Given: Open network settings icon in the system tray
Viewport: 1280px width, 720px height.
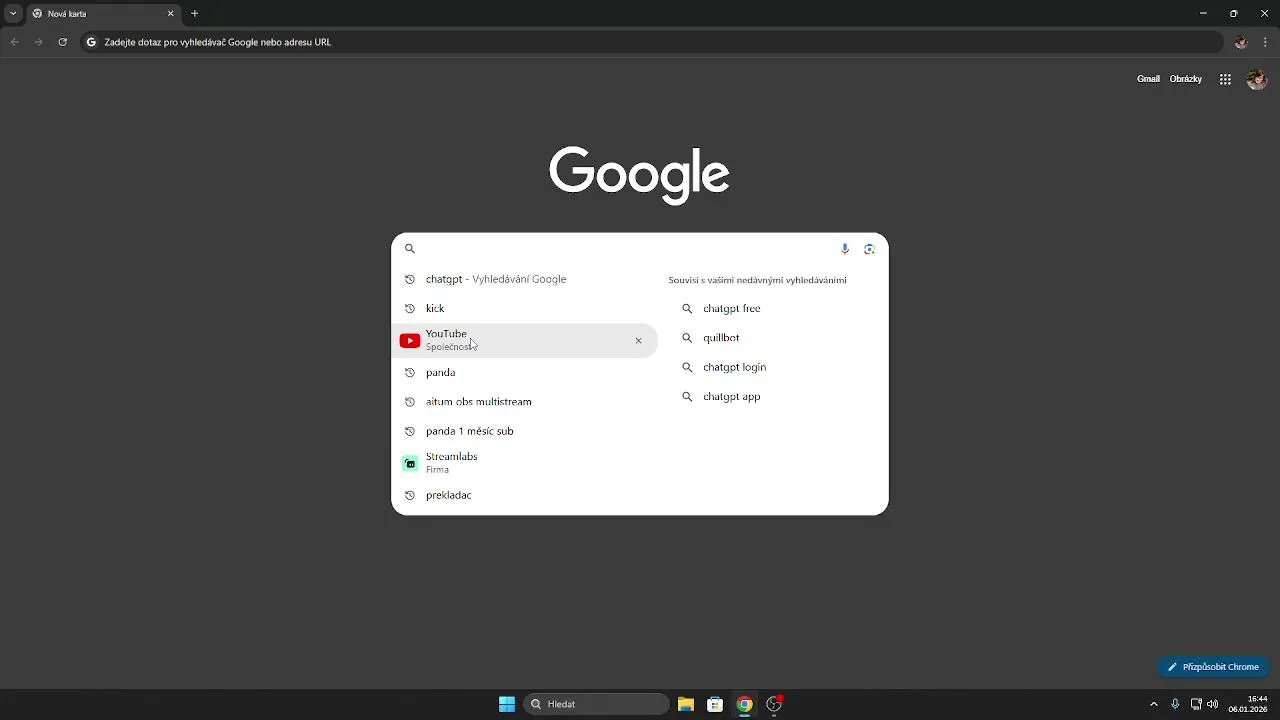Looking at the screenshot, I should tap(1196, 704).
